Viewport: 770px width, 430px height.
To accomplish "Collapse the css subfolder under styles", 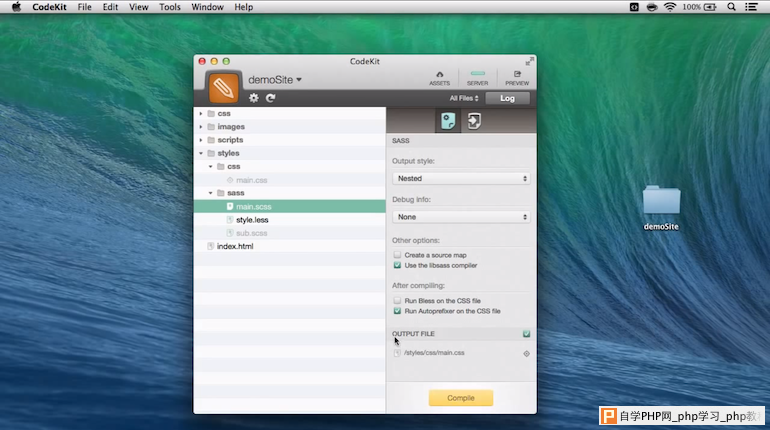I will [x=211, y=166].
